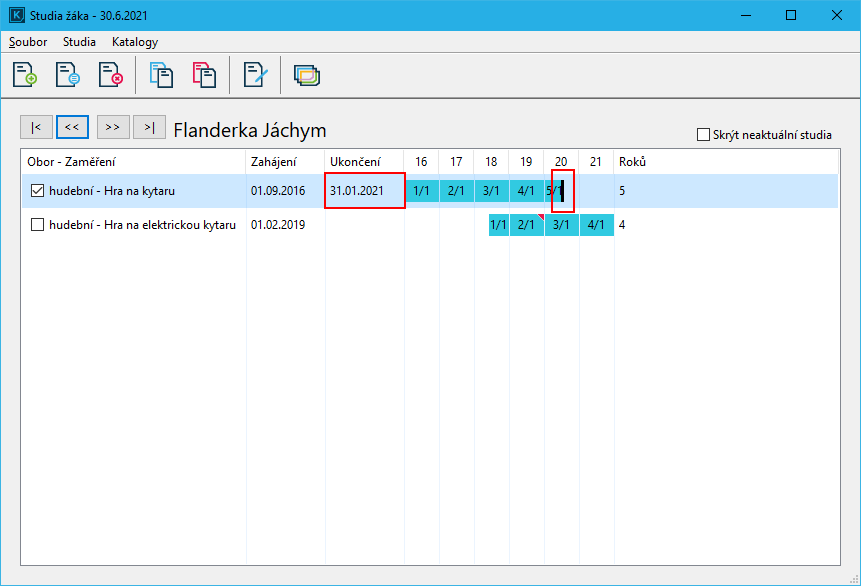Image resolution: width=861 pixels, height=586 pixels.
Task: Open the Studia menu
Action: 79,42
